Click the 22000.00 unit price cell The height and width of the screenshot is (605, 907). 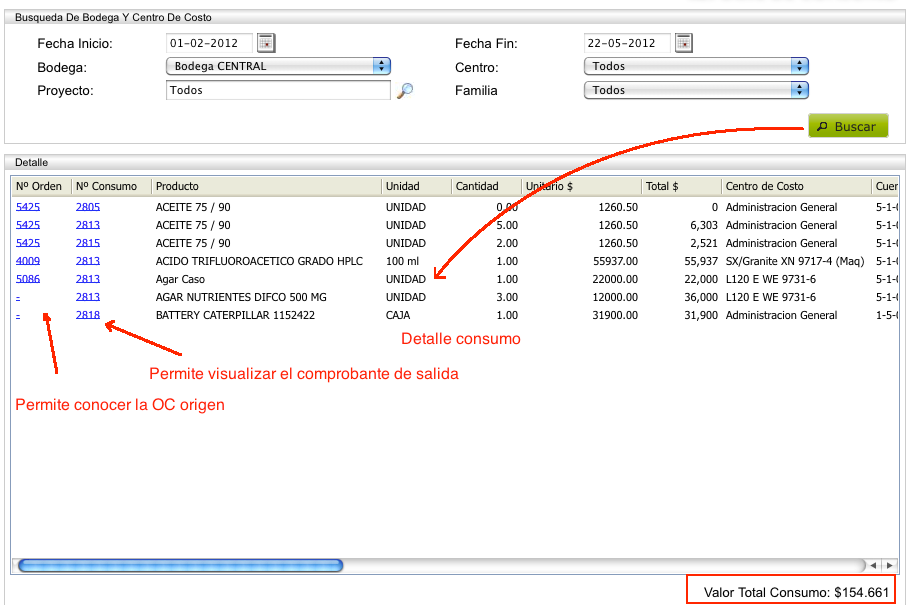pos(615,279)
